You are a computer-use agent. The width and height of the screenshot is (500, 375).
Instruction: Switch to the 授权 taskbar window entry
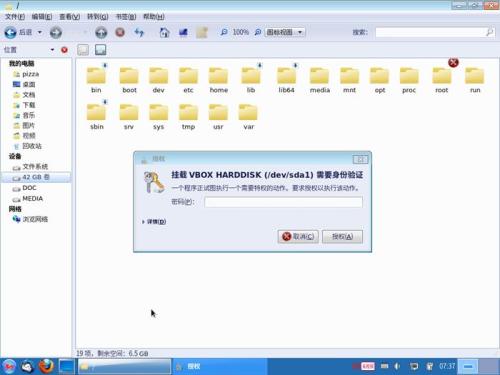pyautogui.click(x=220, y=367)
